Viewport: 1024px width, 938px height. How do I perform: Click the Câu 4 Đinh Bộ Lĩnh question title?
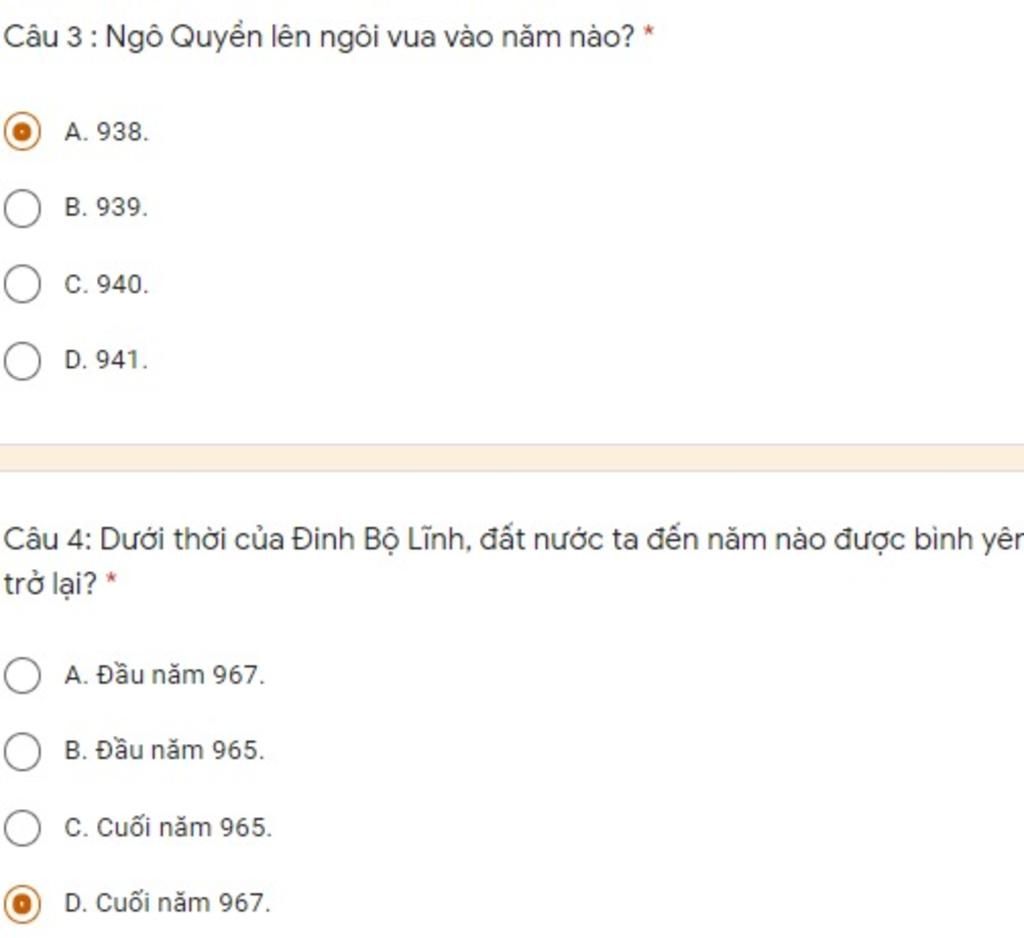tap(513, 561)
